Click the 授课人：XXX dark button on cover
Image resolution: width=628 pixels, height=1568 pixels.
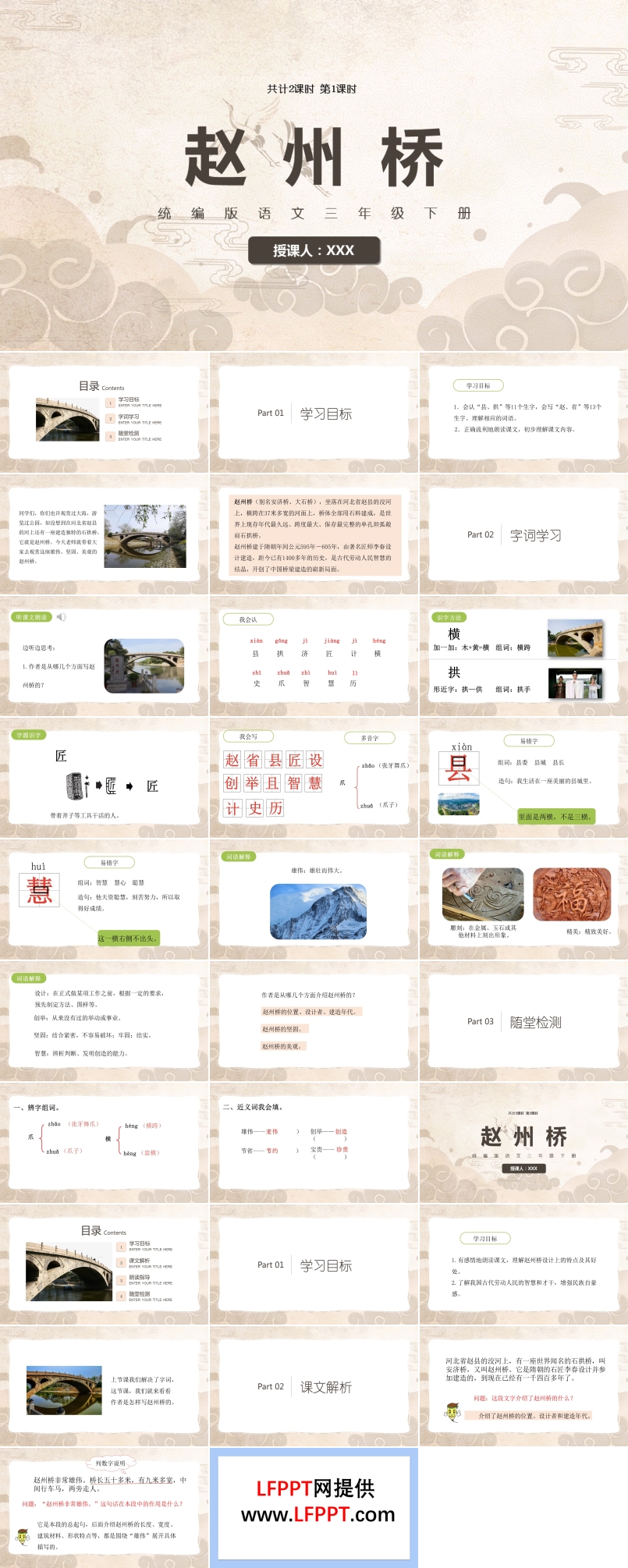(314, 250)
